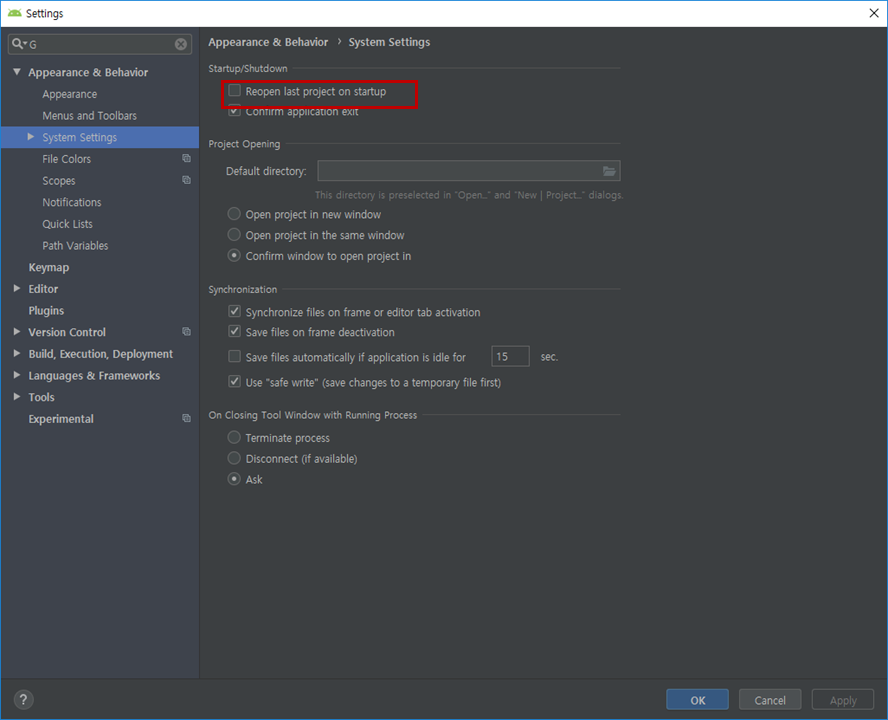Toggle Confirm application exit checkbox
The height and width of the screenshot is (720, 888).
coord(234,111)
